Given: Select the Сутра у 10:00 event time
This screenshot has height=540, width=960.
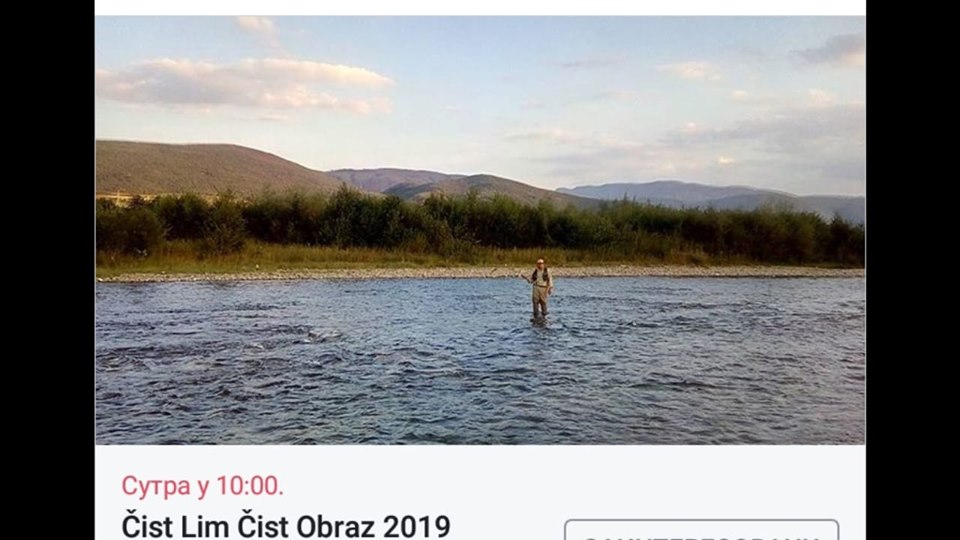Looking at the screenshot, I should point(203,486).
